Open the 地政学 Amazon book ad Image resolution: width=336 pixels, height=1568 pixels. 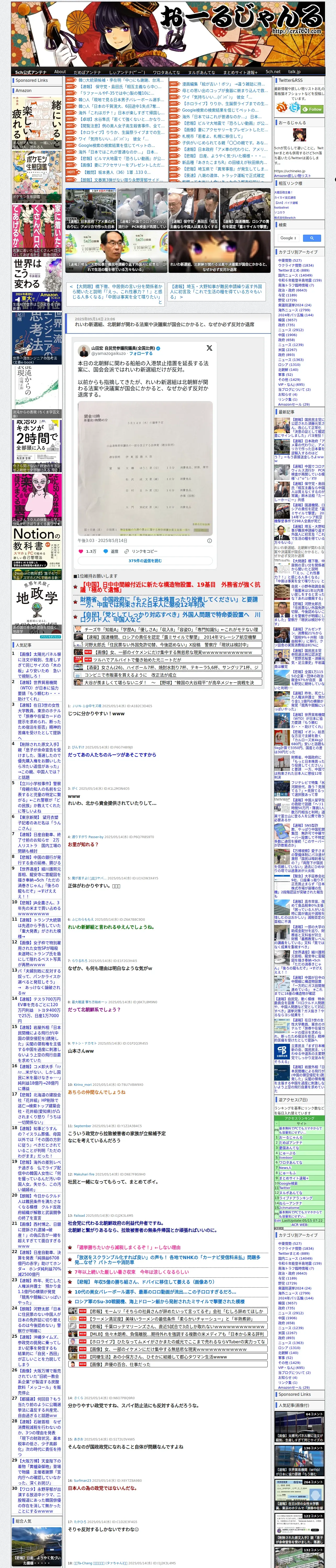[x=37, y=608]
